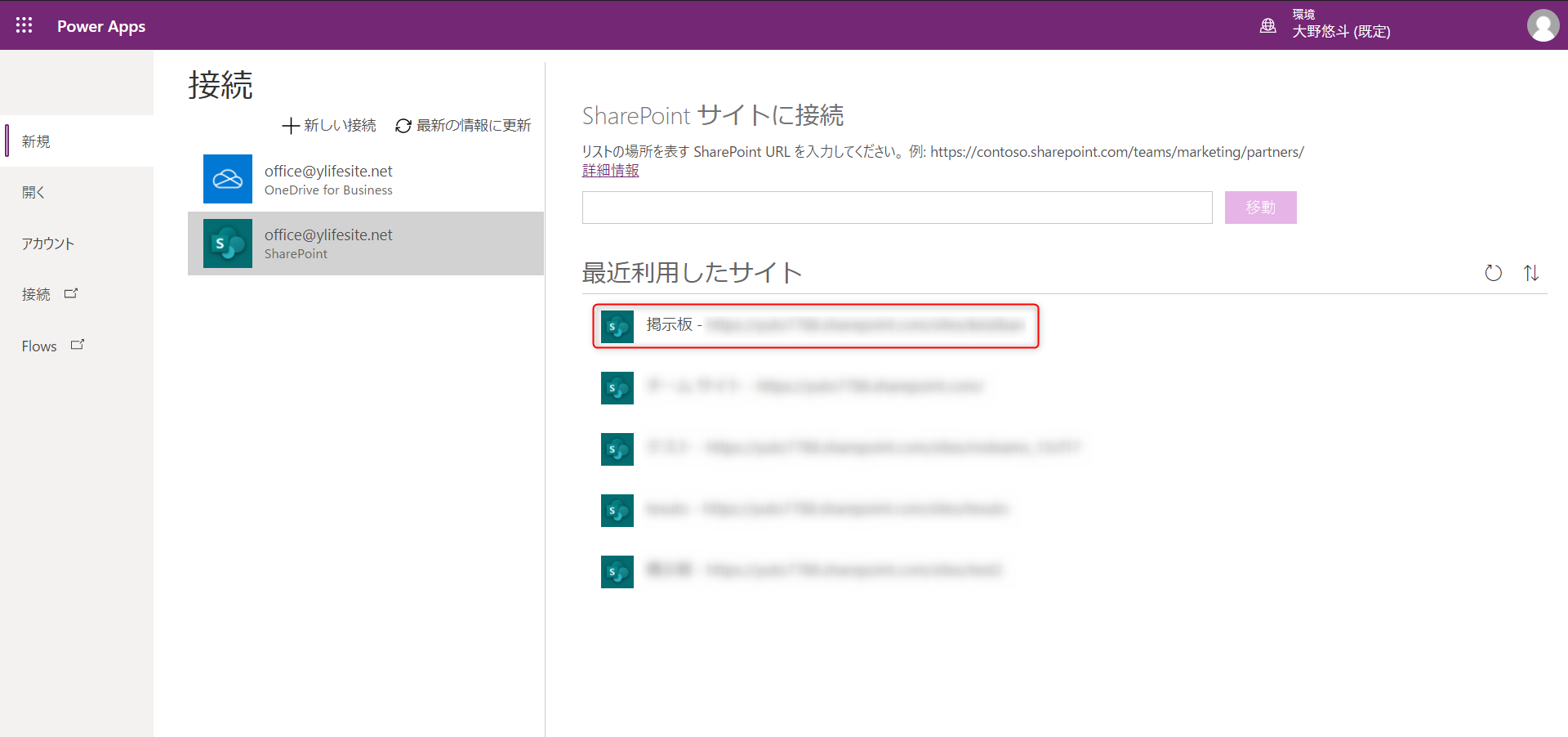Refresh the recent sites list
Image resolution: width=1568 pixels, height=737 pixels.
pyautogui.click(x=1493, y=273)
